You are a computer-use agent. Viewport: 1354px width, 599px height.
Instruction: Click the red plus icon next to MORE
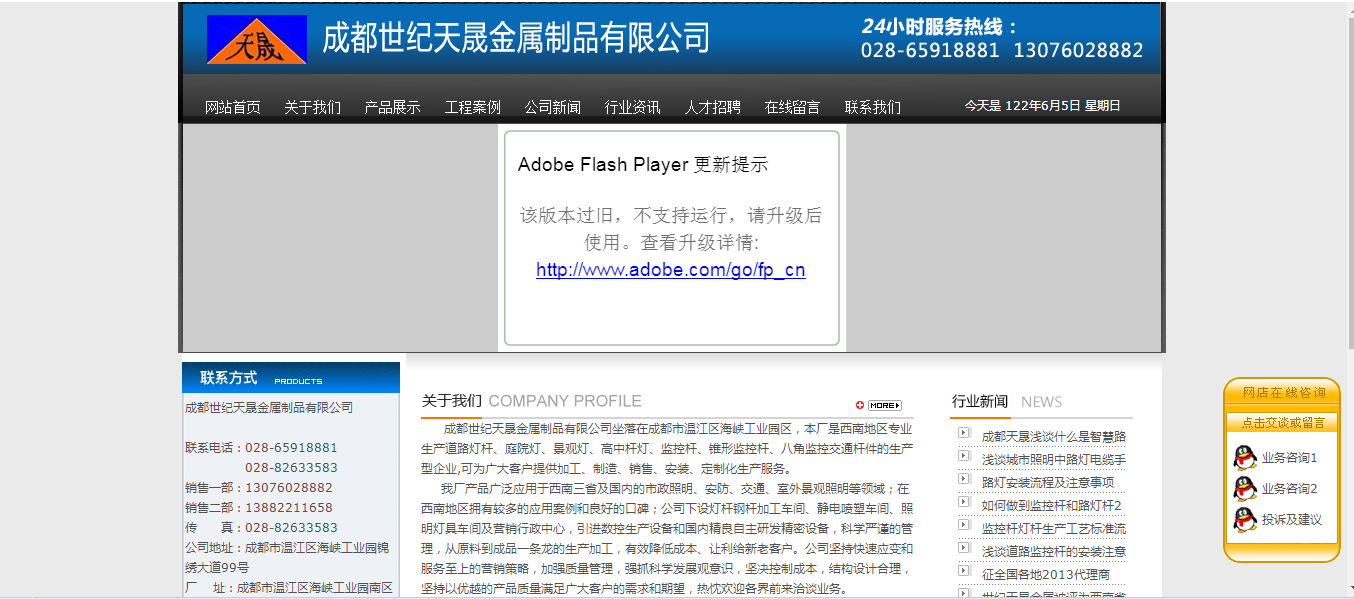click(860, 405)
